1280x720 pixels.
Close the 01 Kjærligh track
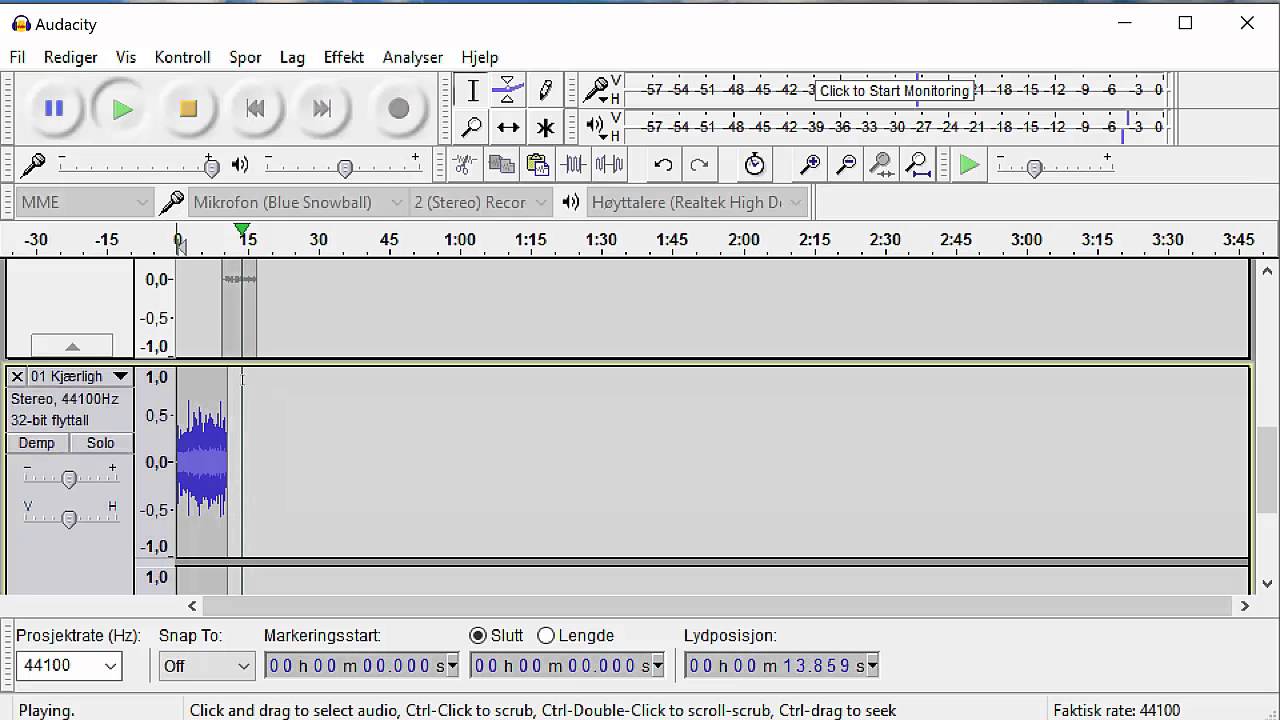pos(17,376)
